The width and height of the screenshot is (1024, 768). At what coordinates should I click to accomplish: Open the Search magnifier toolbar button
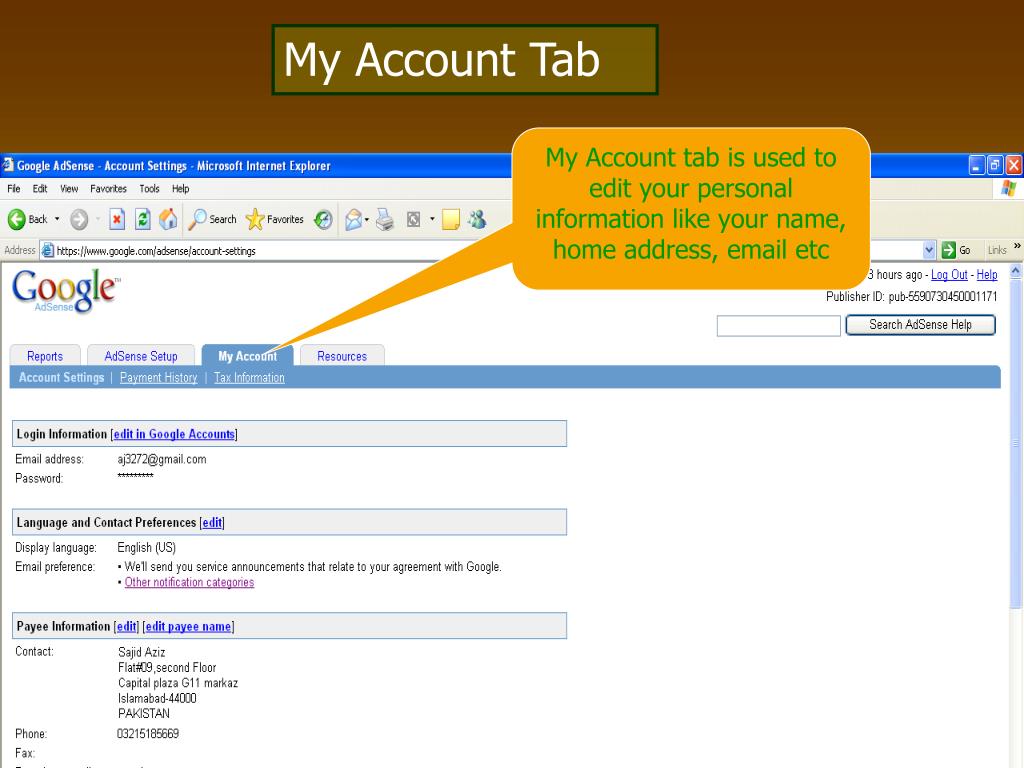point(212,219)
